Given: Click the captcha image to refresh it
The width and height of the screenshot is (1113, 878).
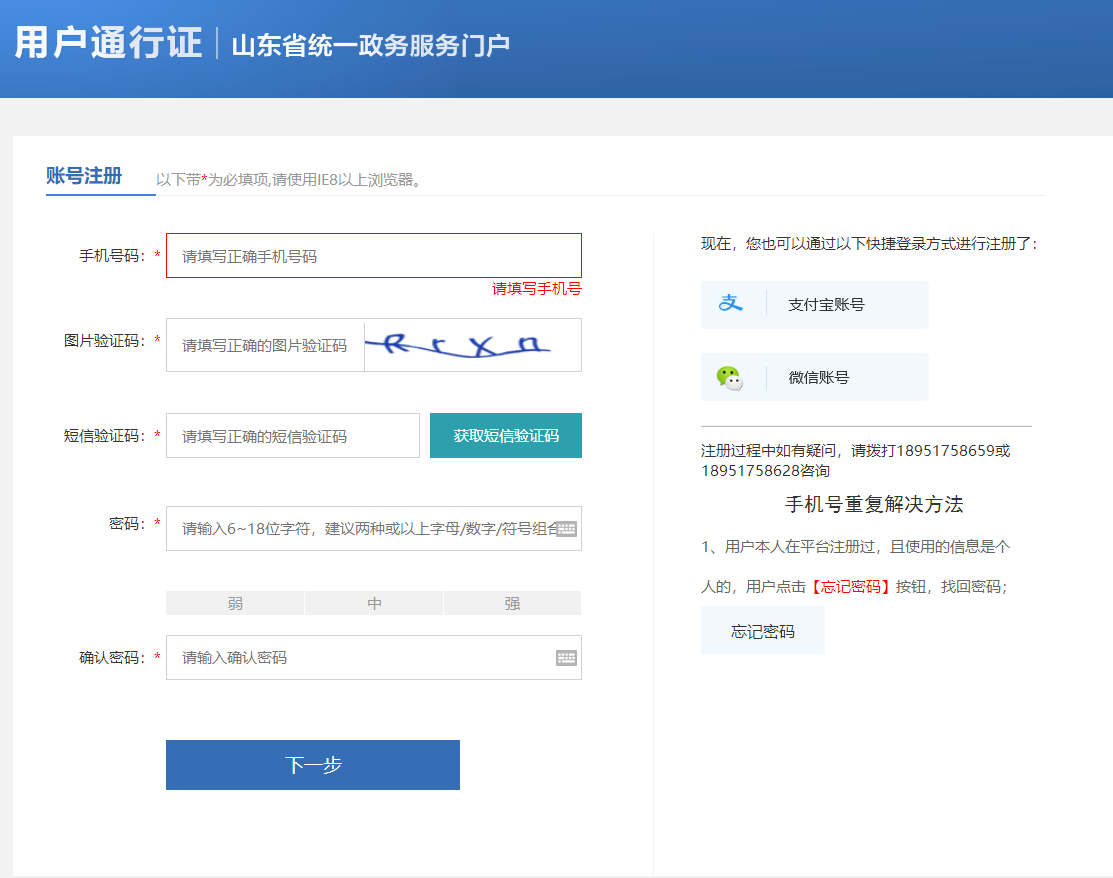Looking at the screenshot, I should click(472, 345).
